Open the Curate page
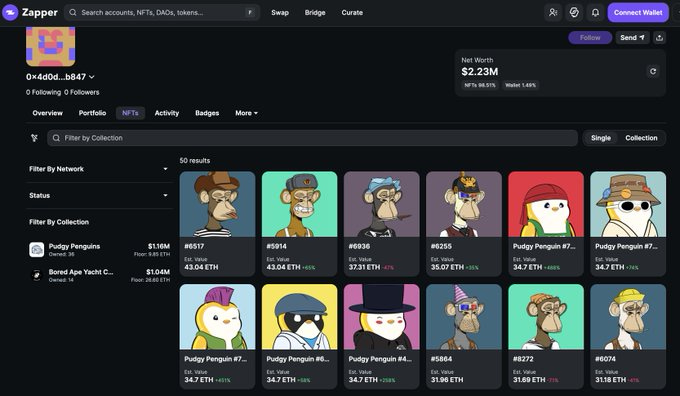The width and height of the screenshot is (680, 396). [352, 13]
